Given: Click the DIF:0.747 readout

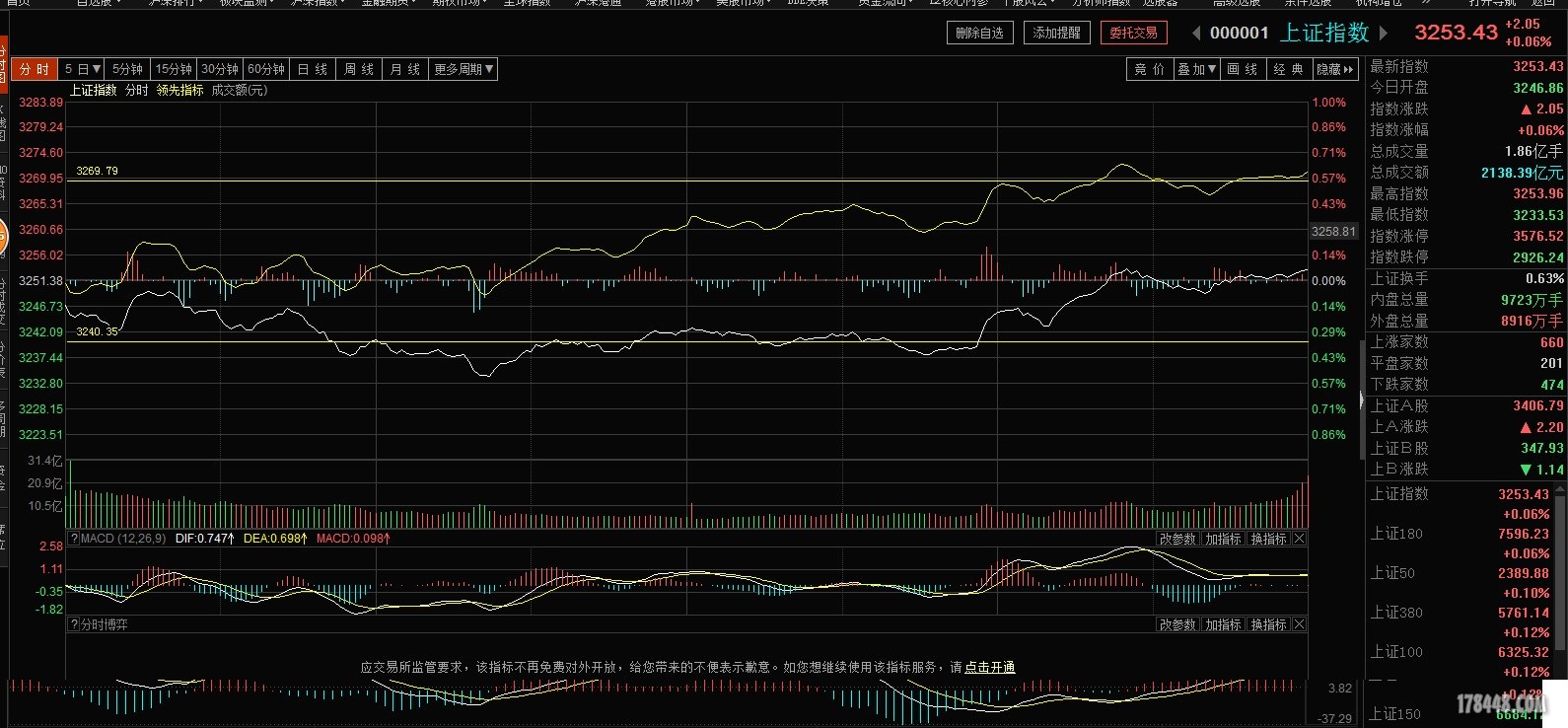Looking at the screenshot, I should click(x=205, y=539).
